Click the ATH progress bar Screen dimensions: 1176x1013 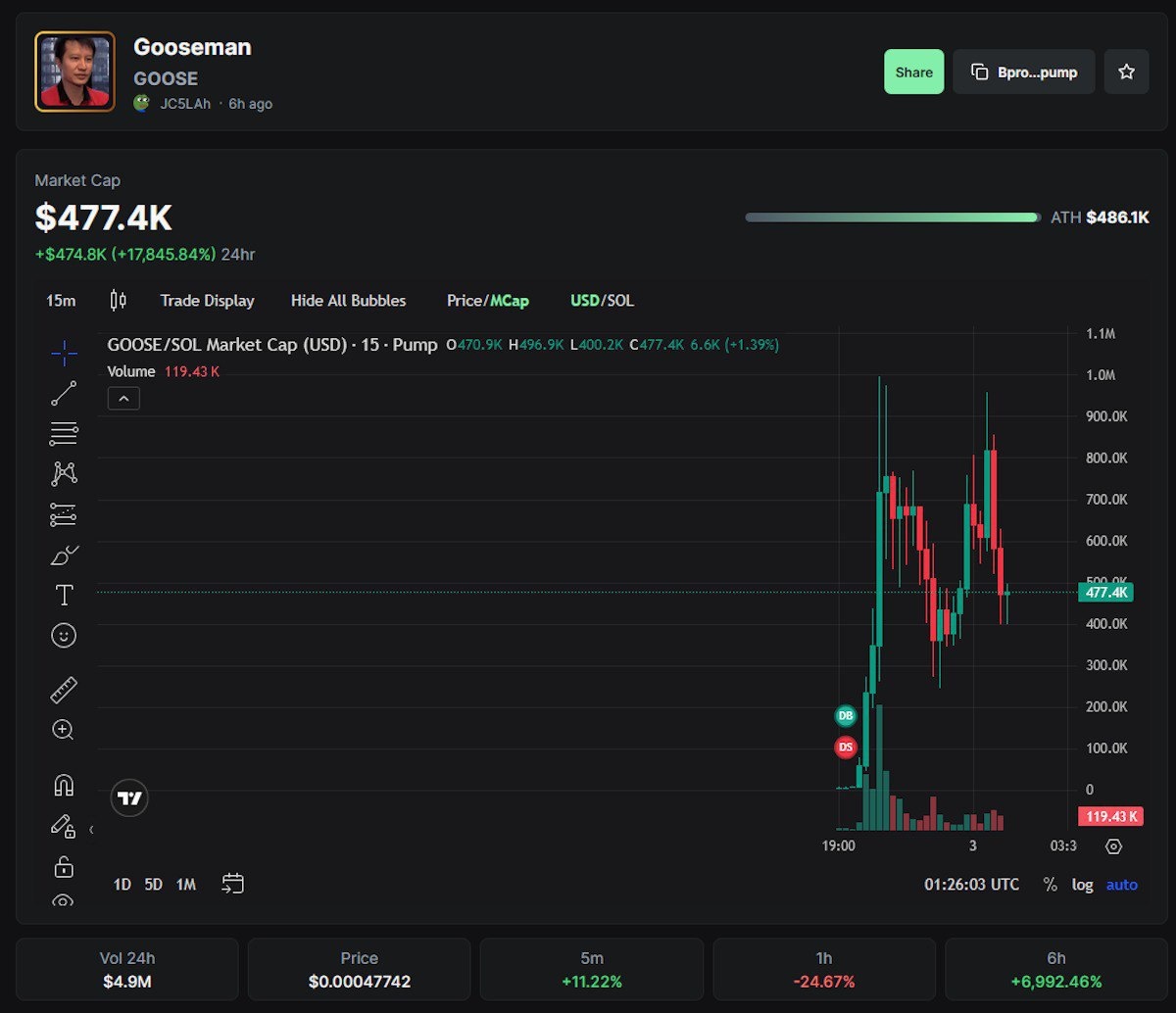click(x=893, y=217)
